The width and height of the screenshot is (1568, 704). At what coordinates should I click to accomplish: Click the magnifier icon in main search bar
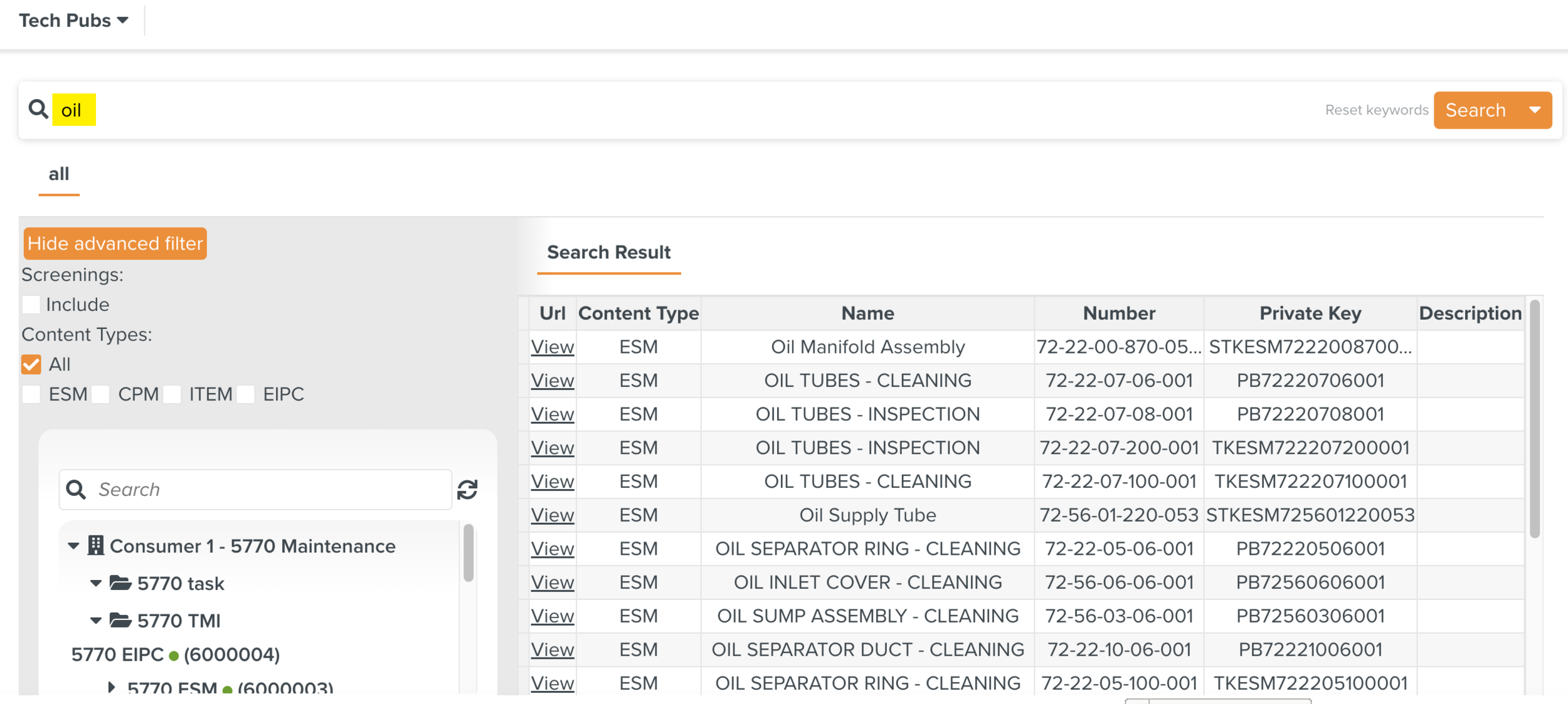pyautogui.click(x=38, y=109)
